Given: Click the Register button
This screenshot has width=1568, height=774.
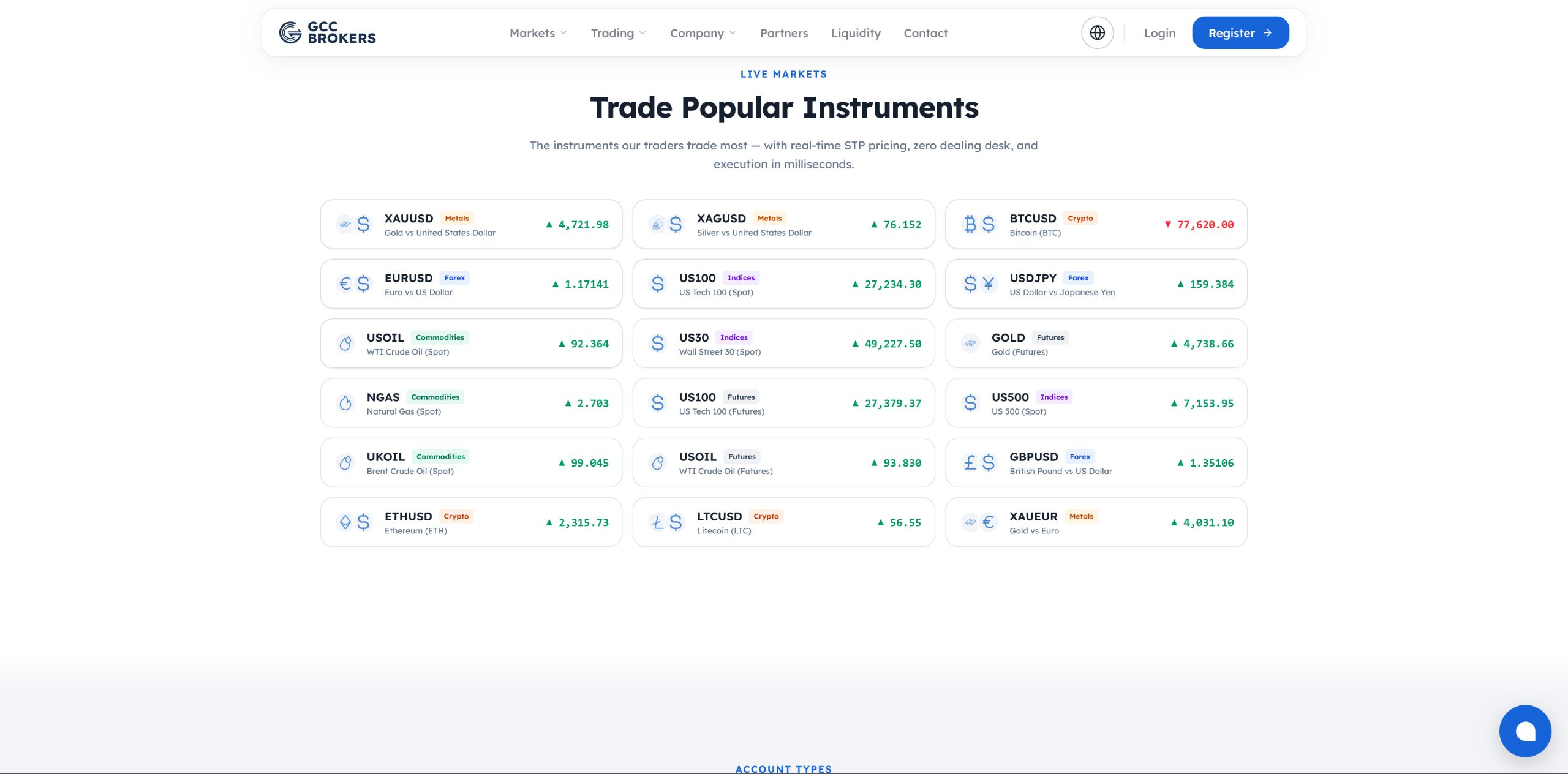Looking at the screenshot, I should click(x=1240, y=33).
